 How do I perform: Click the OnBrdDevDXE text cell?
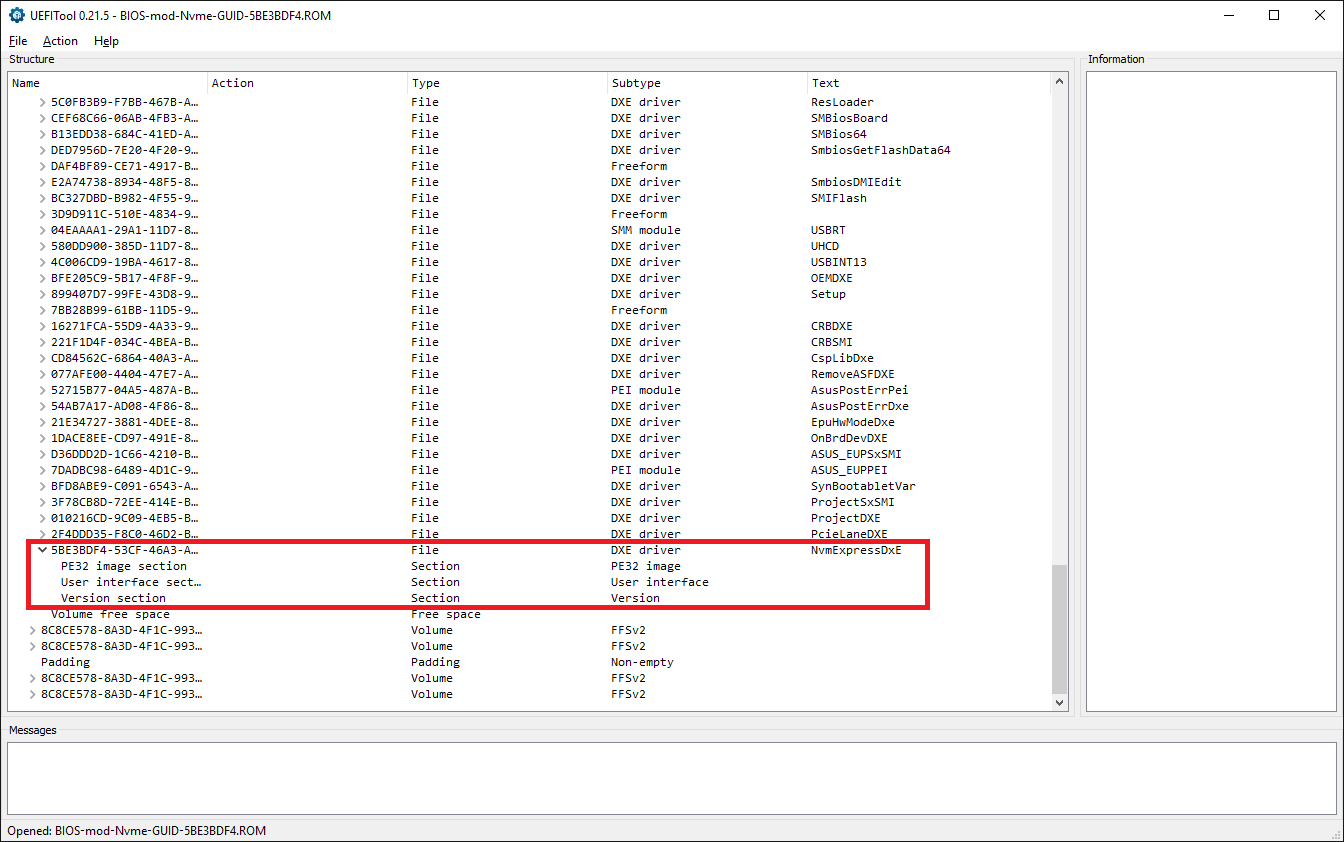click(x=848, y=438)
